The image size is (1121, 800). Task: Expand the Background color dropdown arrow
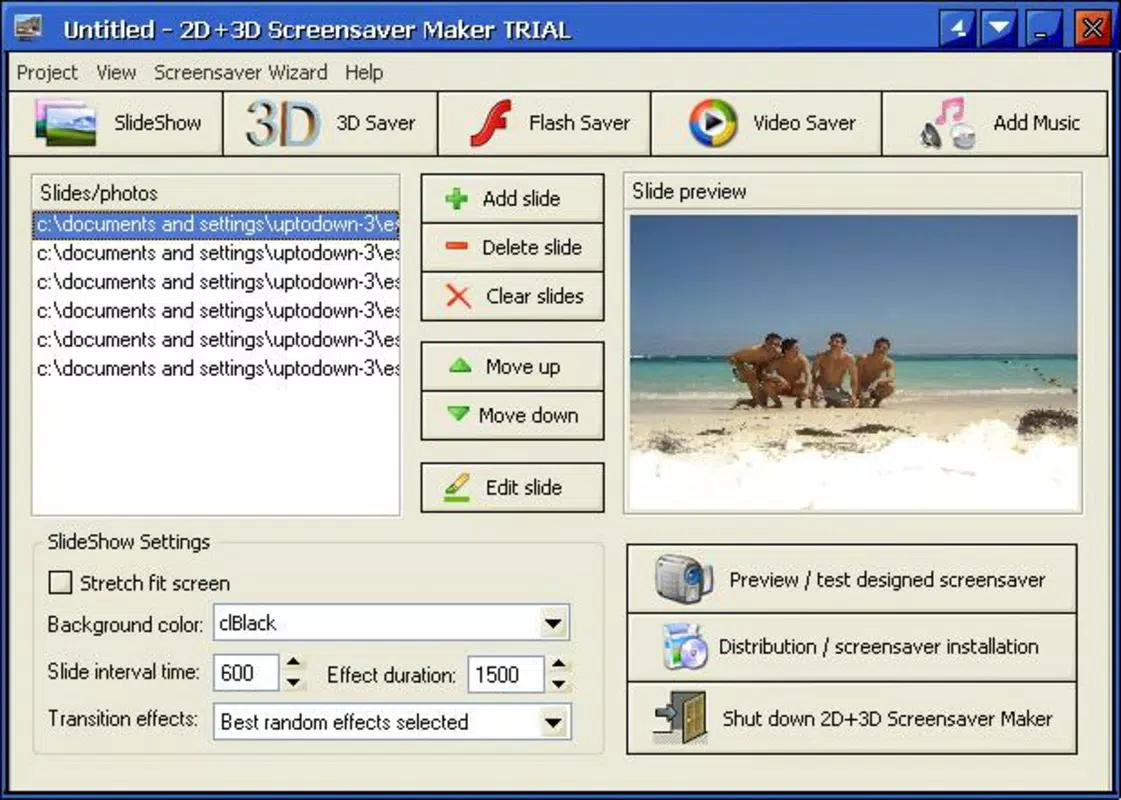click(553, 623)
